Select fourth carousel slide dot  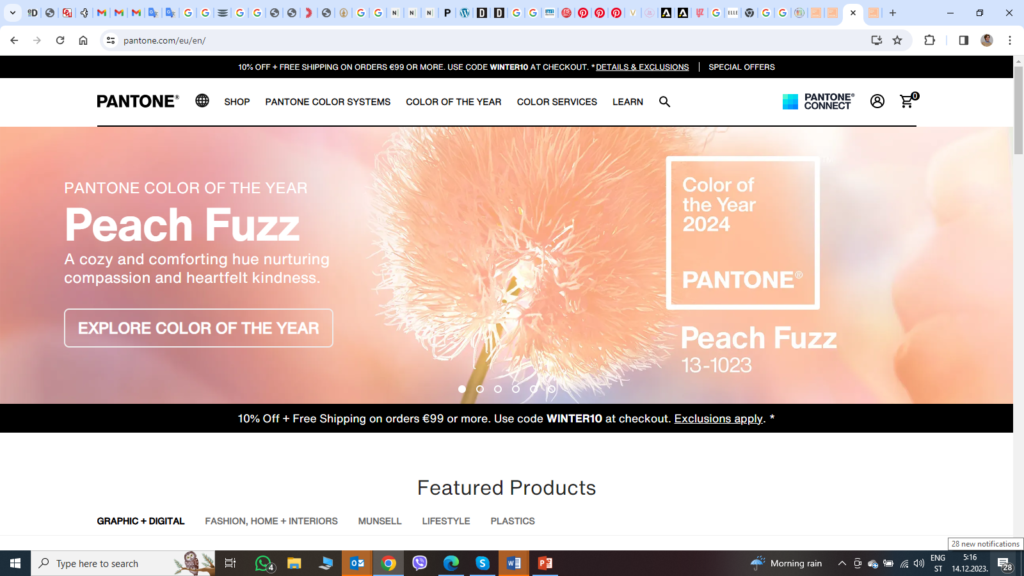click(516, 389)
